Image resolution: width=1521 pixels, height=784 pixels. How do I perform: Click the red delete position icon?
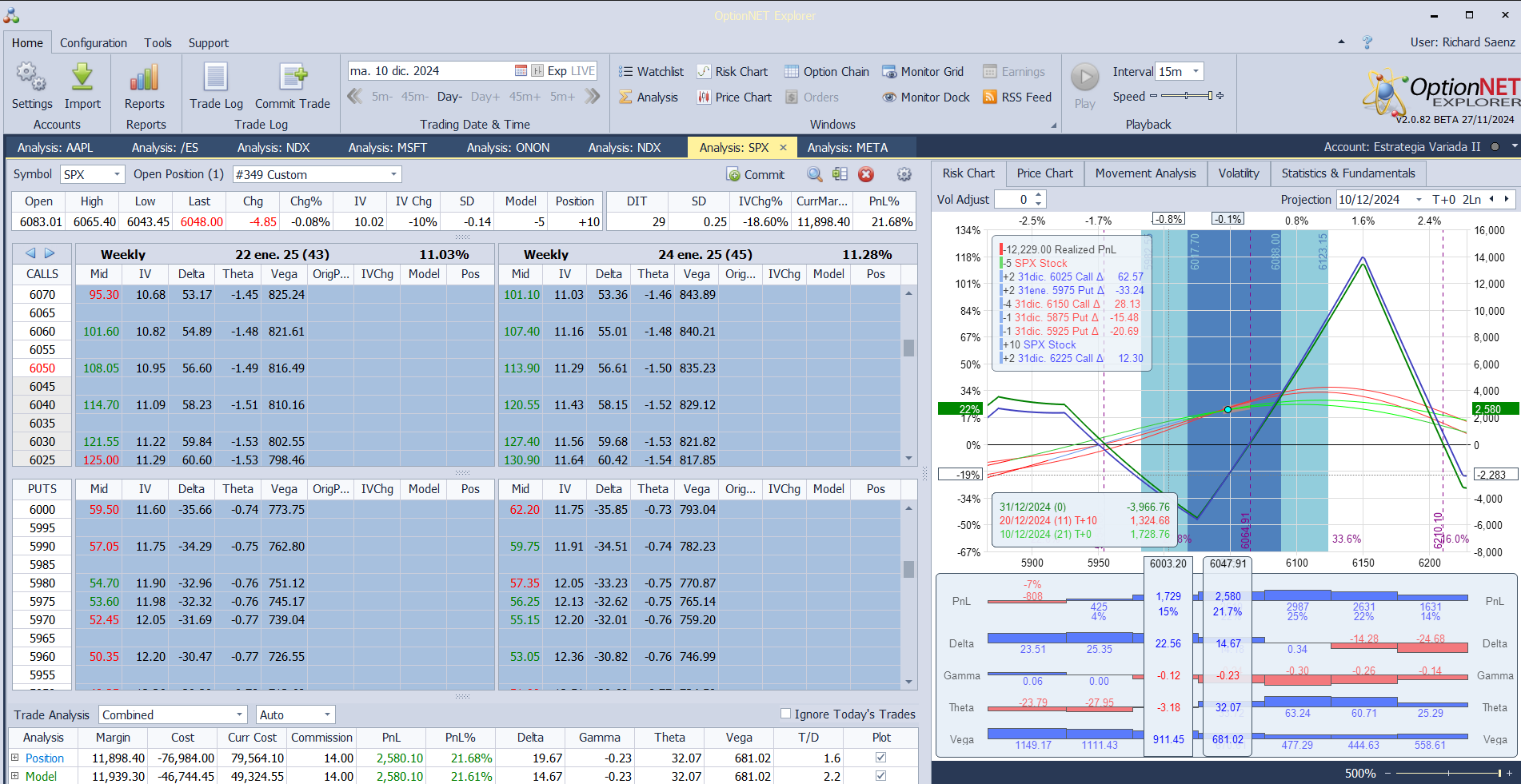coord(866,174)
